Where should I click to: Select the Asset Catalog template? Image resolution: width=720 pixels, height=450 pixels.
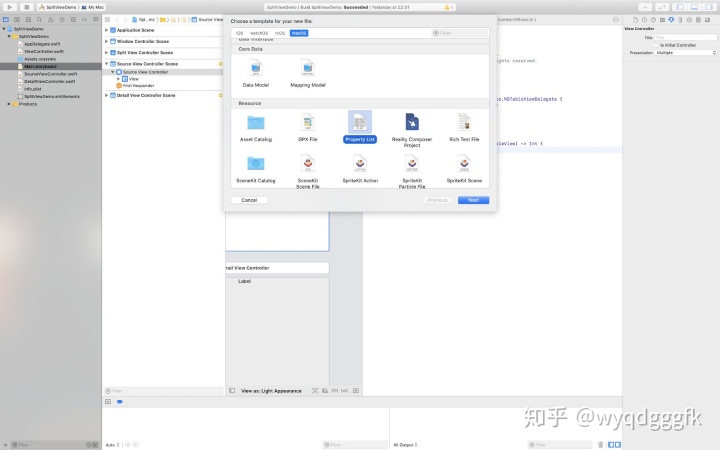click(x=256, y=128)
